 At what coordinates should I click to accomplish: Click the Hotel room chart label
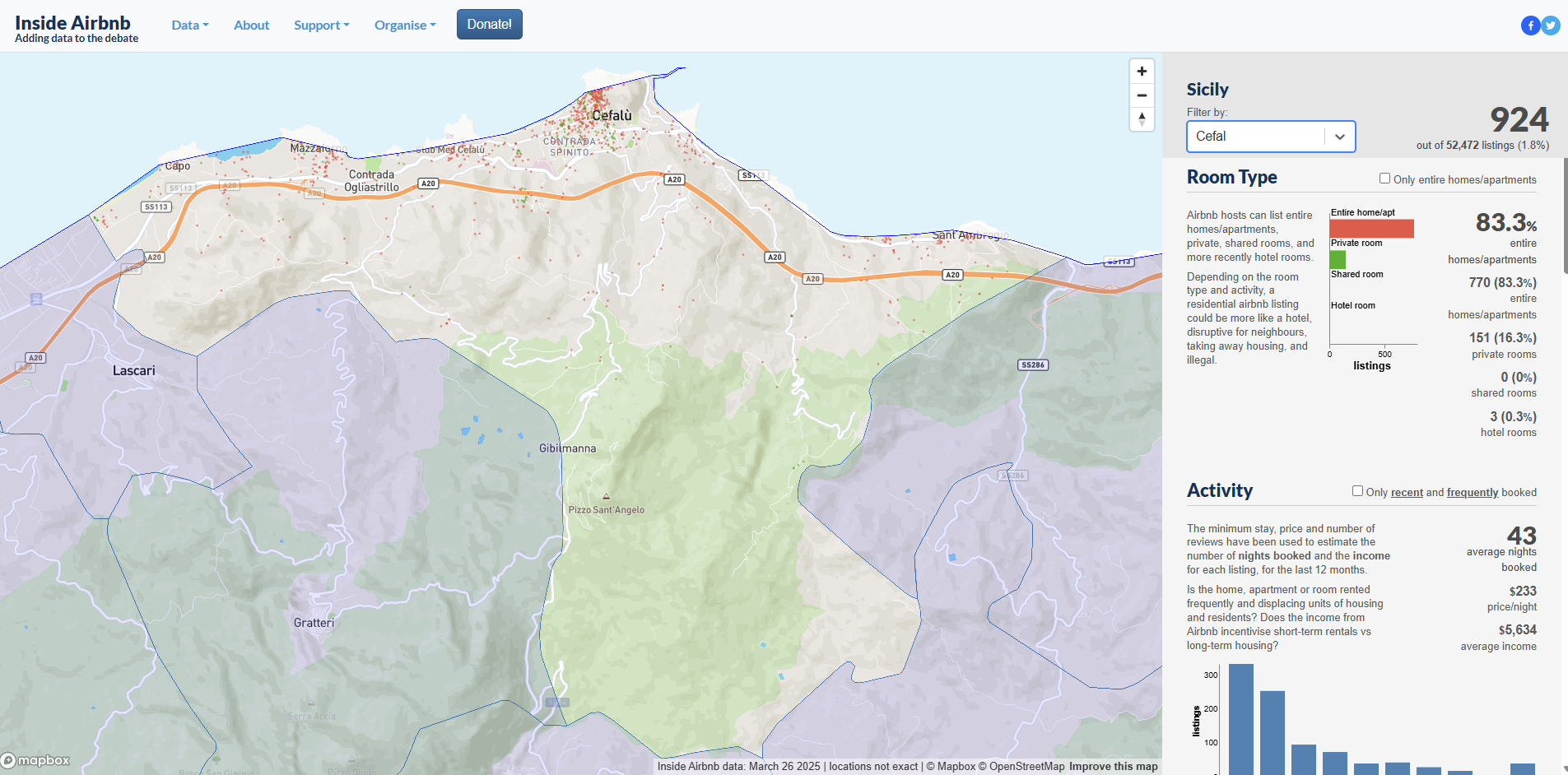coord(1353,305)
